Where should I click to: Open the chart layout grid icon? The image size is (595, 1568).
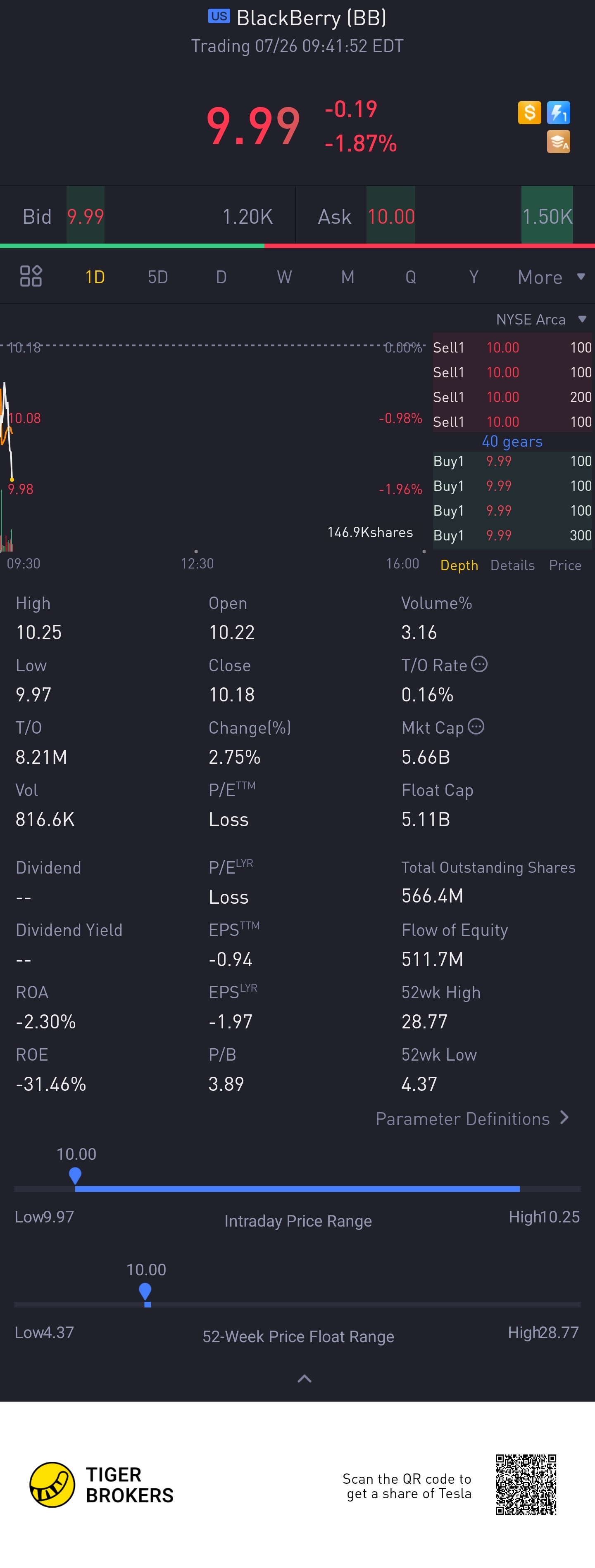click(x=31, y=276)
